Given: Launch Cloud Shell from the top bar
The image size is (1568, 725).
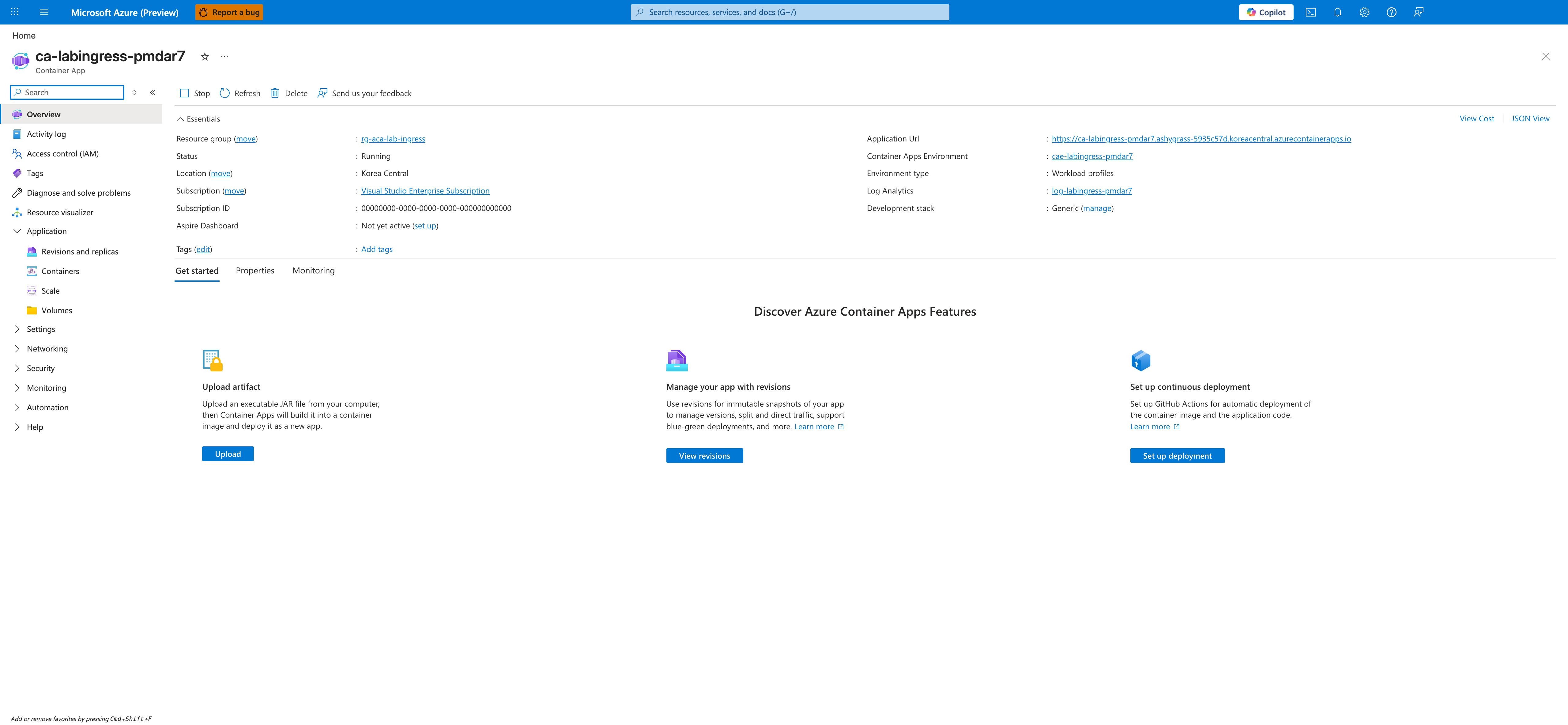Looking at the screenshot, I should (x=1310, y=12).
